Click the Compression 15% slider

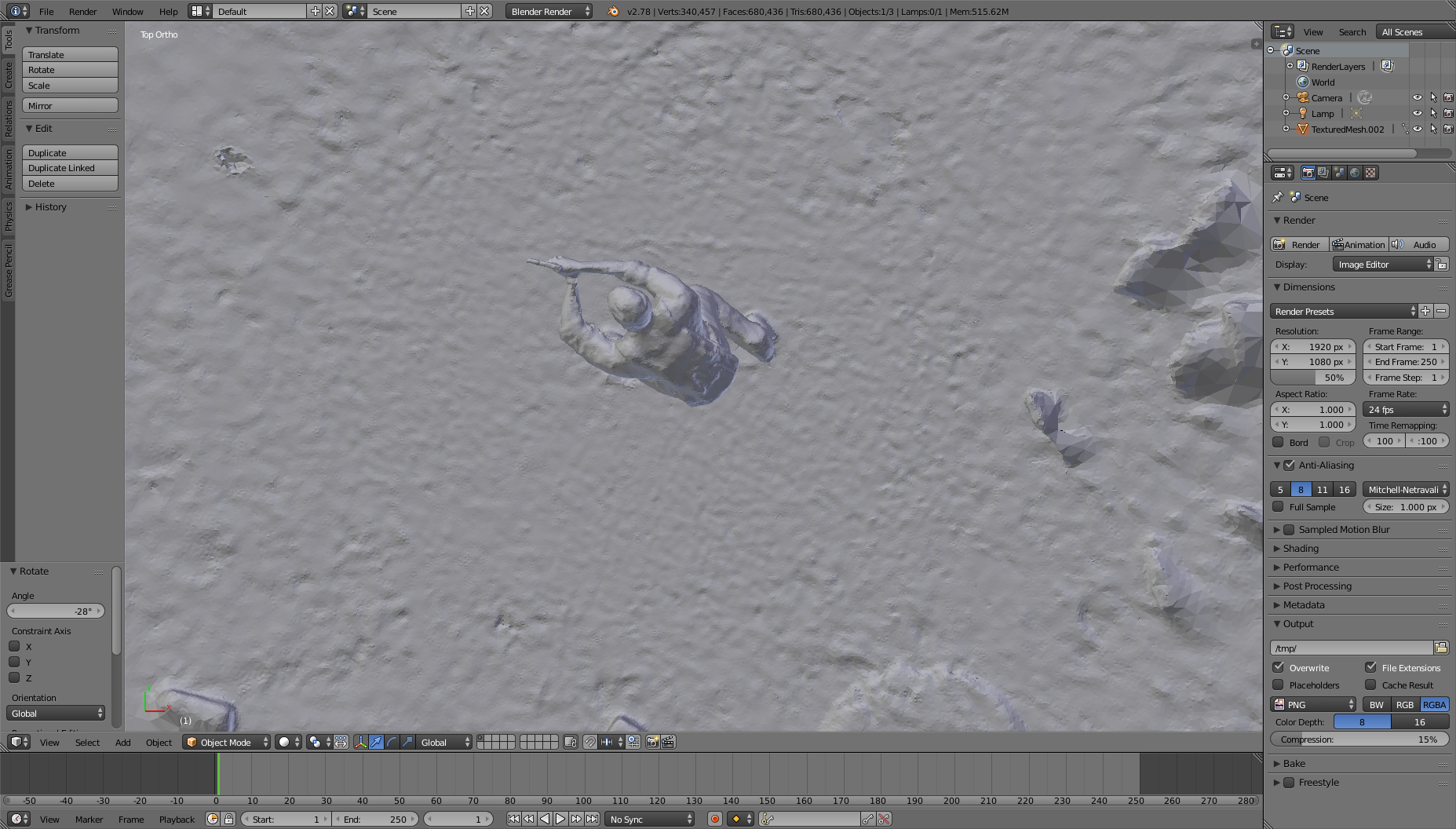(1359, 739)
